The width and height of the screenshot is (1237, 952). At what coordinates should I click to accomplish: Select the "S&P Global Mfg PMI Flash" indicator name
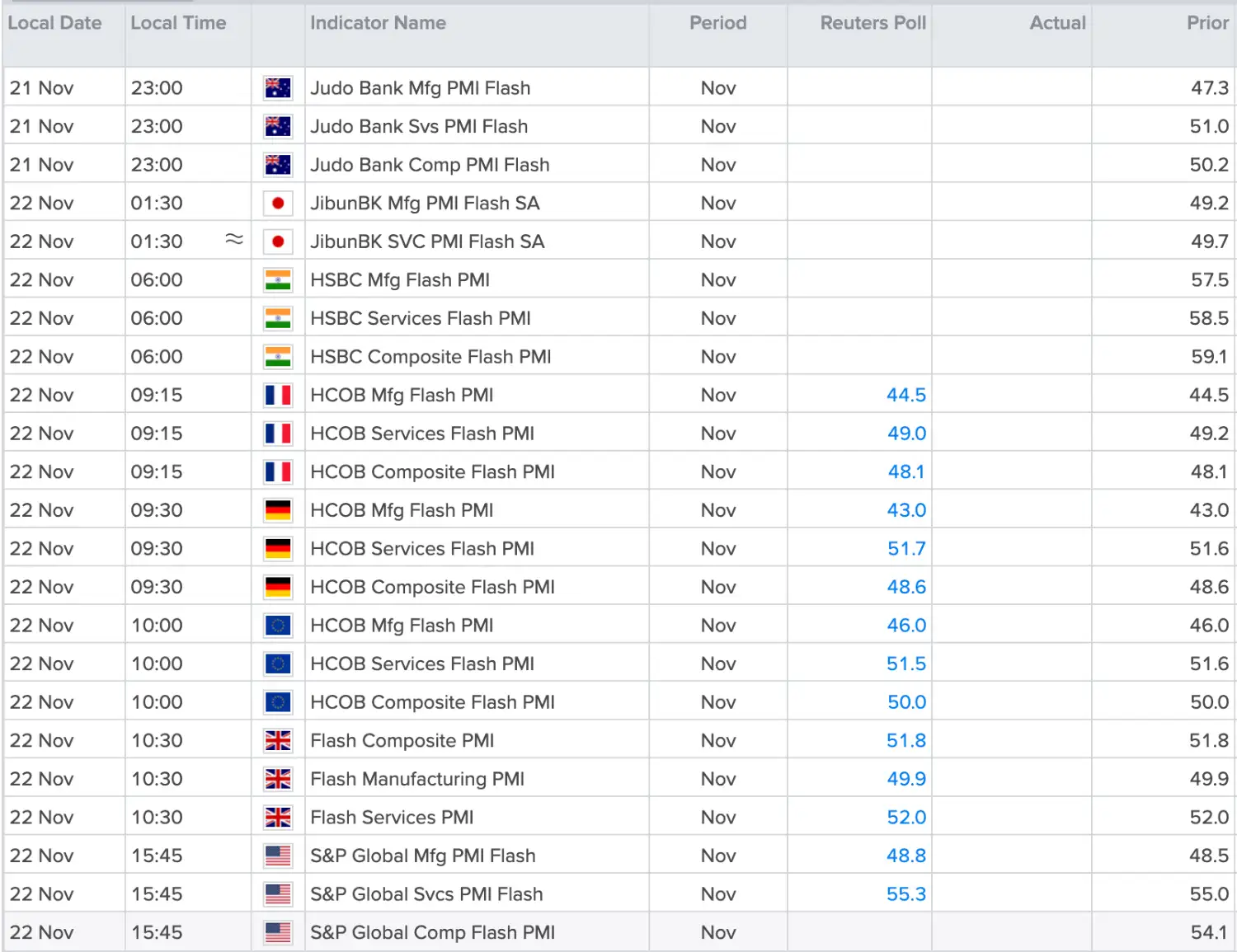pyautogui.click(x=423, y=856)
